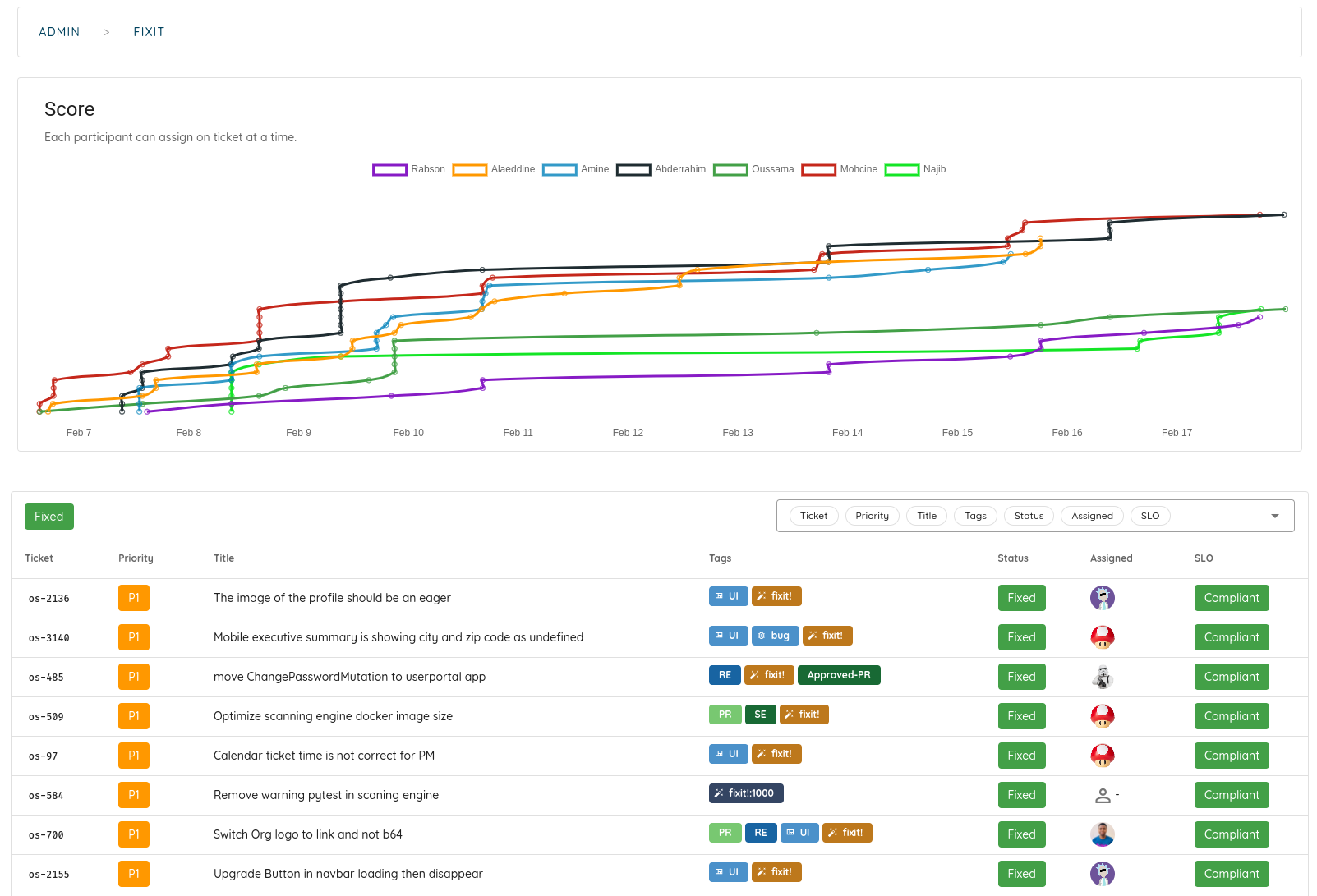This screenshot has width=1317, height=896.
Task: Remove Ticket chip from column selector
Action: tap(813, 516)
